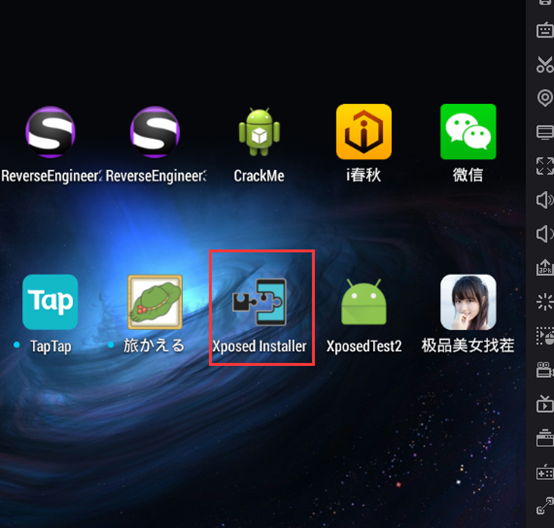
Task: Open the video camera recorder icon
Action: [545, 370]
